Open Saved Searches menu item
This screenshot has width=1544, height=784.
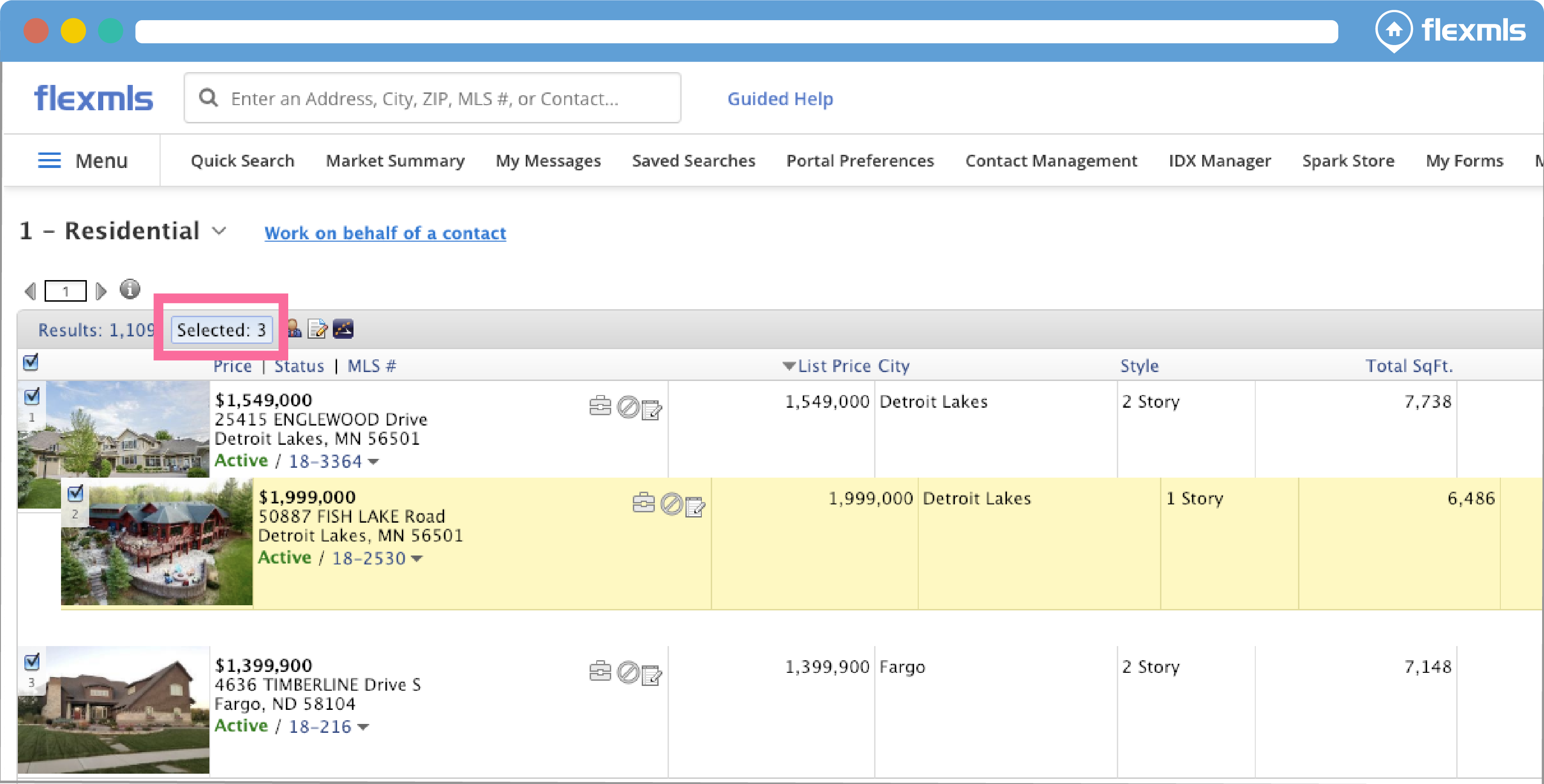(693, 160)
